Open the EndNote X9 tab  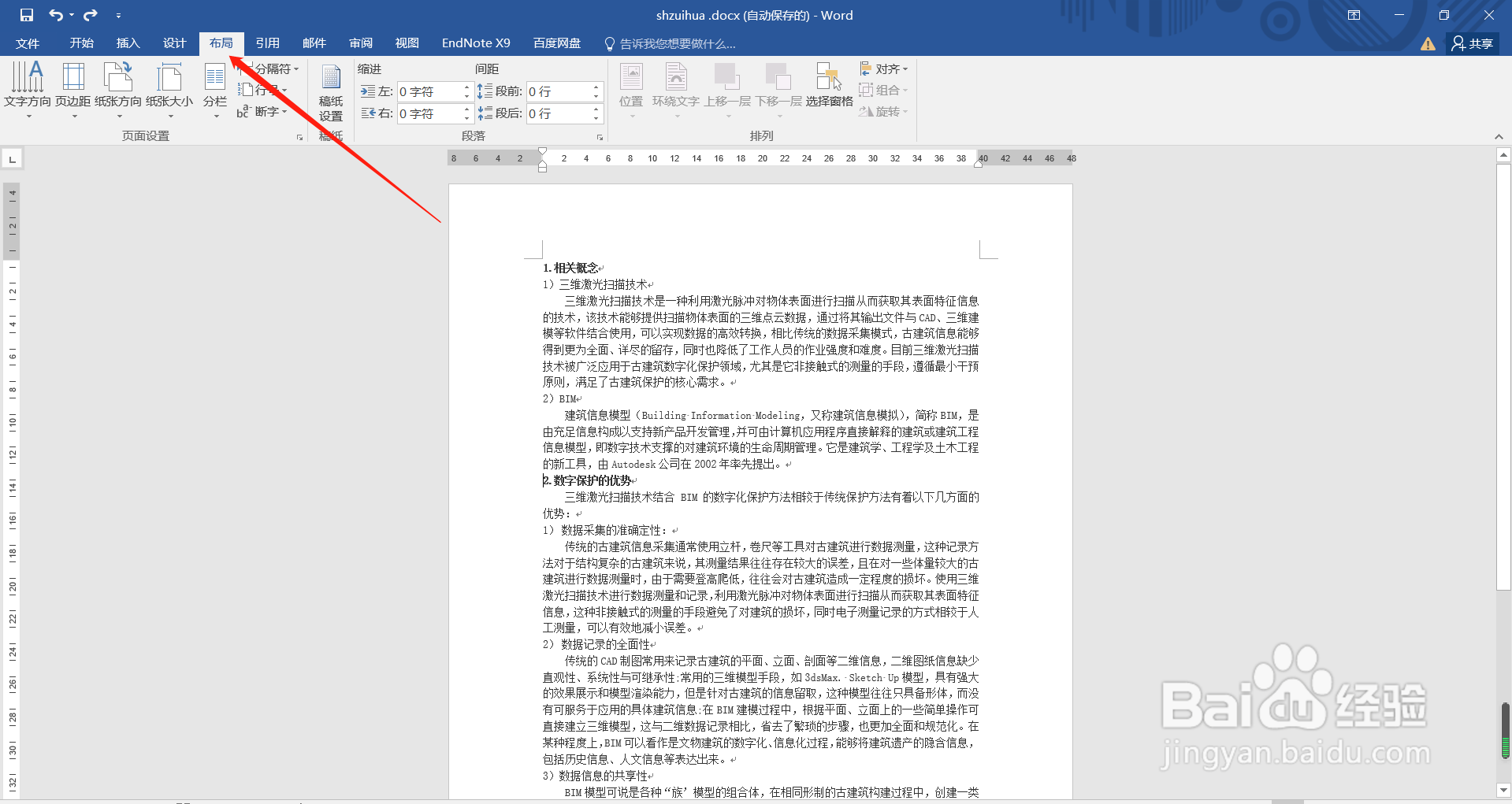click(x=476, y=43)
